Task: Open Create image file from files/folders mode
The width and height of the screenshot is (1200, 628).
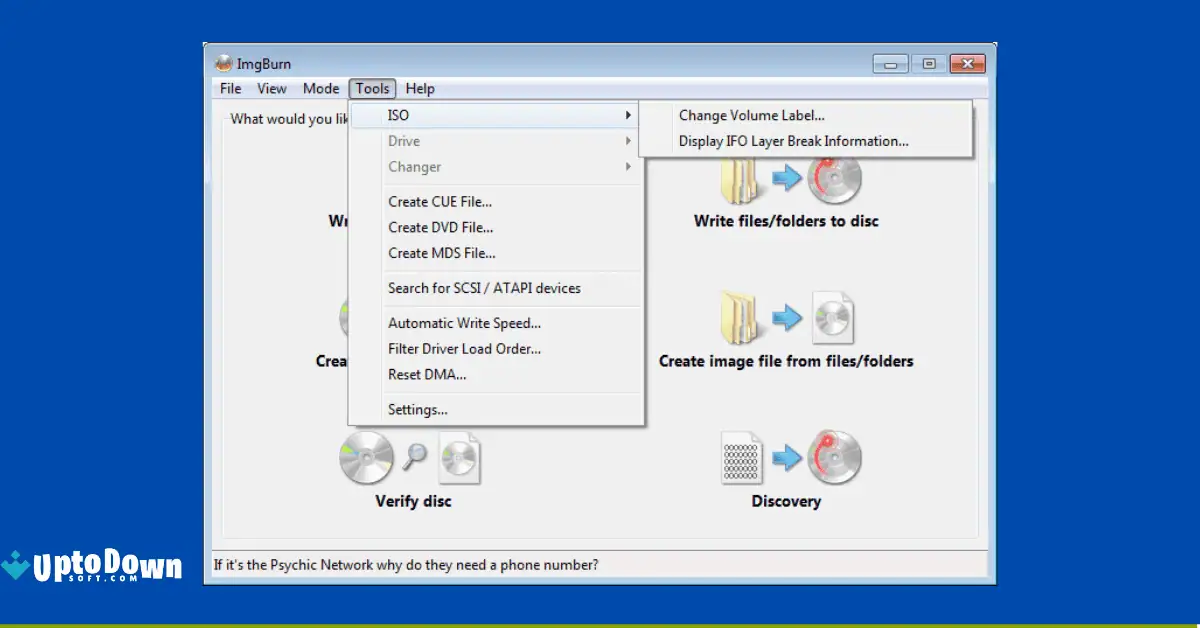Action: (x=786, y=319)
